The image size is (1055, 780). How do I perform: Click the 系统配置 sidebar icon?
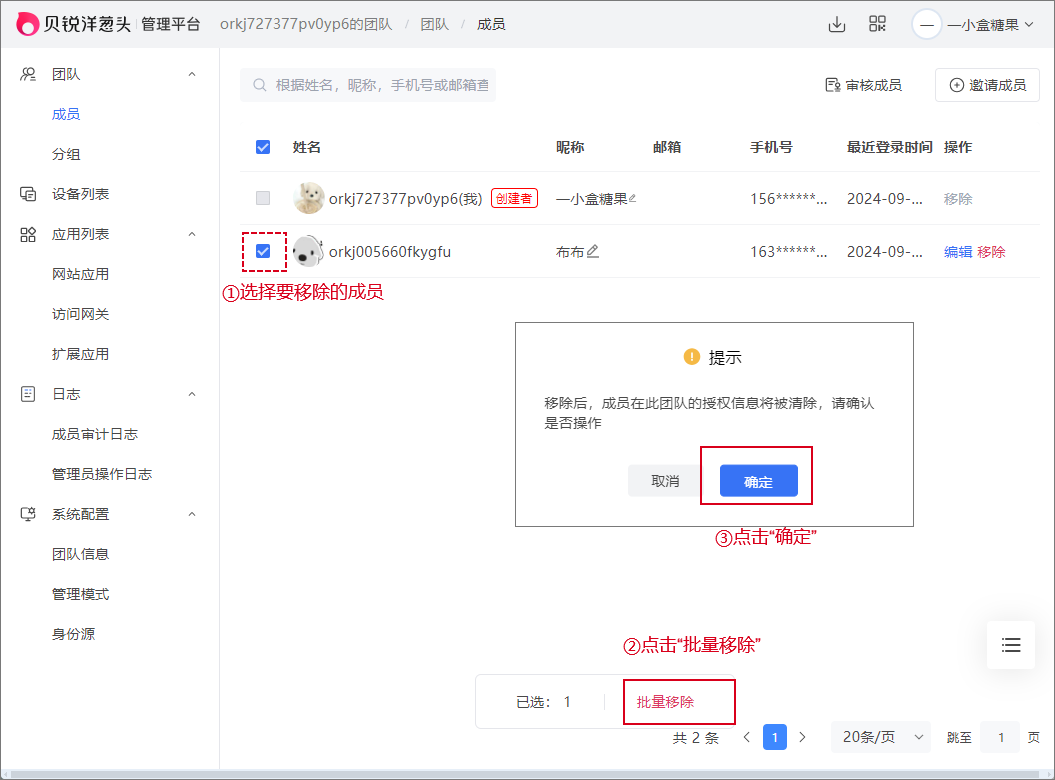click(x=27, y=513)
